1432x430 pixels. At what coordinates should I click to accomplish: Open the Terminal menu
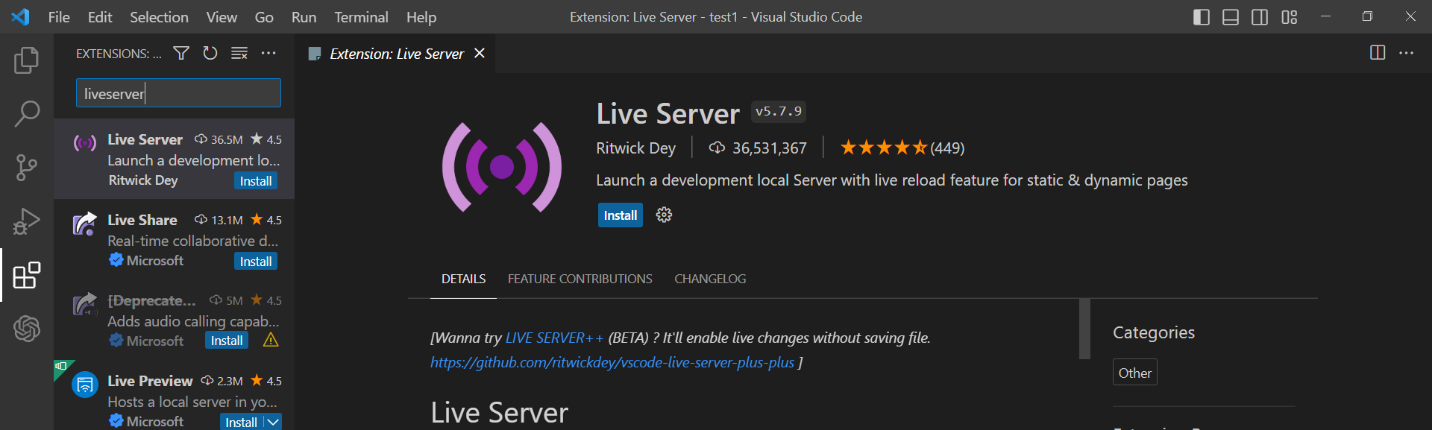(362, 17)
